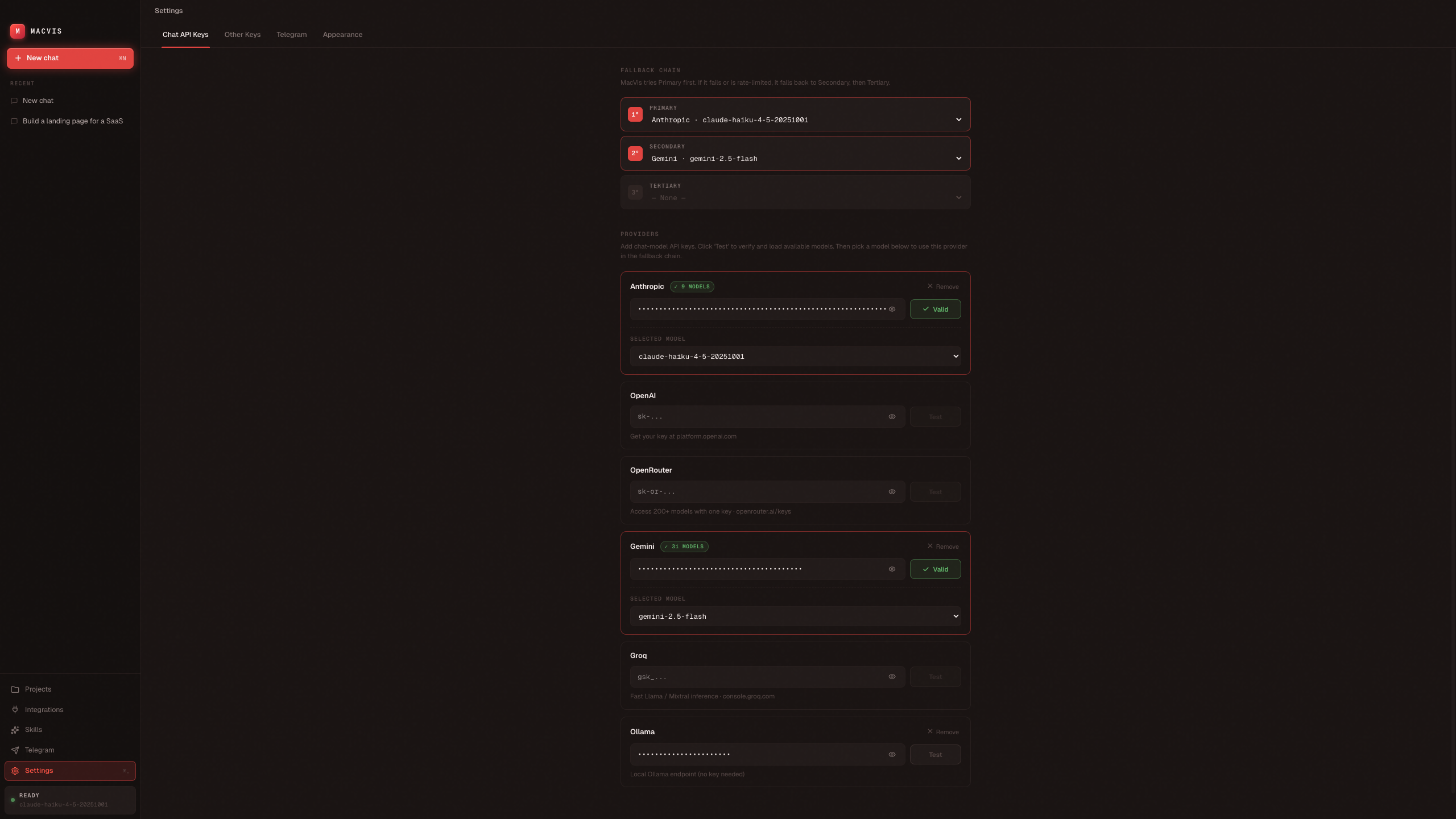Click chat icon beside Build a landing page

14,121
